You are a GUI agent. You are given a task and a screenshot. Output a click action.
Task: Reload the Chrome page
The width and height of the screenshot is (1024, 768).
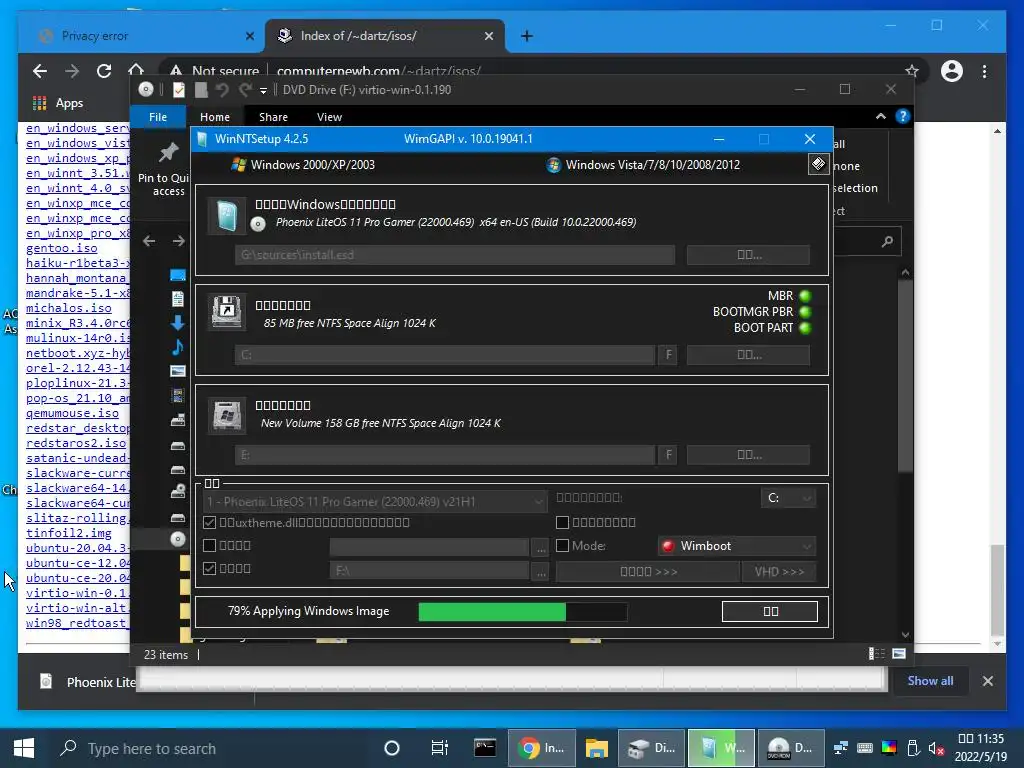(x=104, y=71)
